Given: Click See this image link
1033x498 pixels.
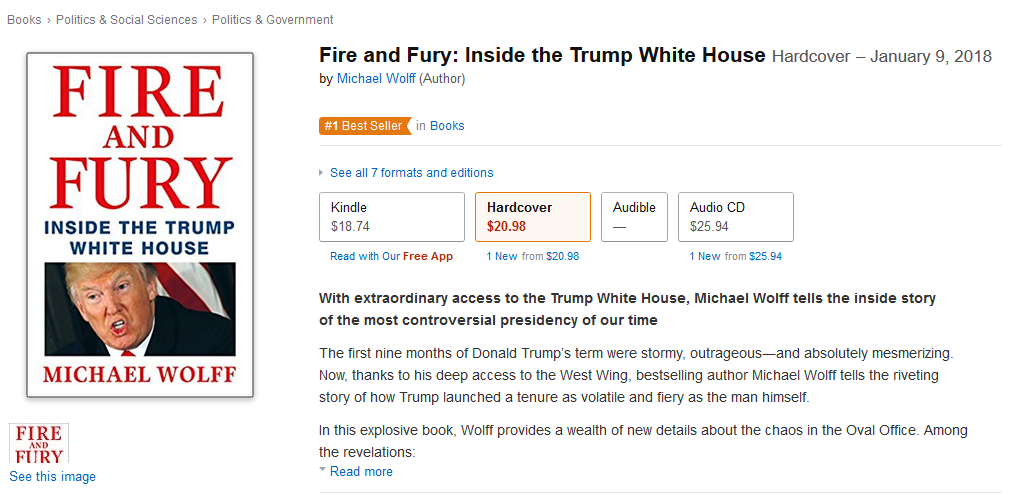Looking at the screenshot, I should pos(53,477).
